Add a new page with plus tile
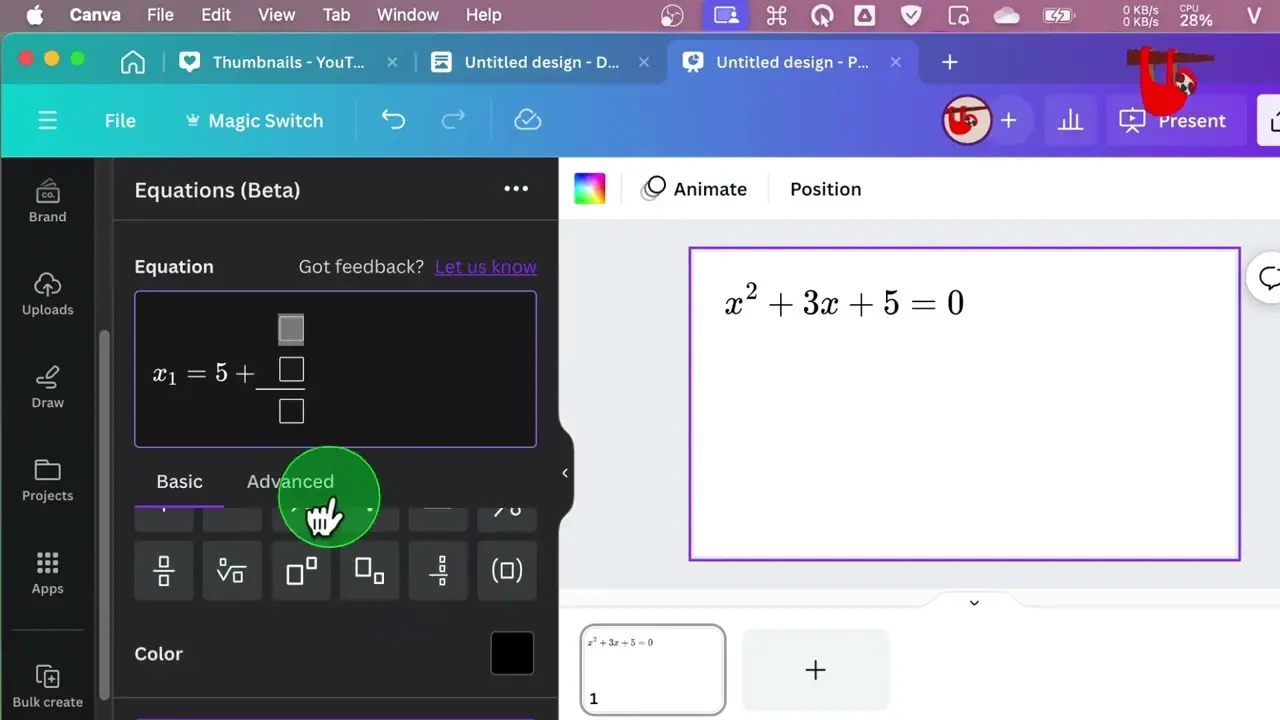Image resolution: width=1280 pixels, height=720 pixels. (x=815, y=670)
